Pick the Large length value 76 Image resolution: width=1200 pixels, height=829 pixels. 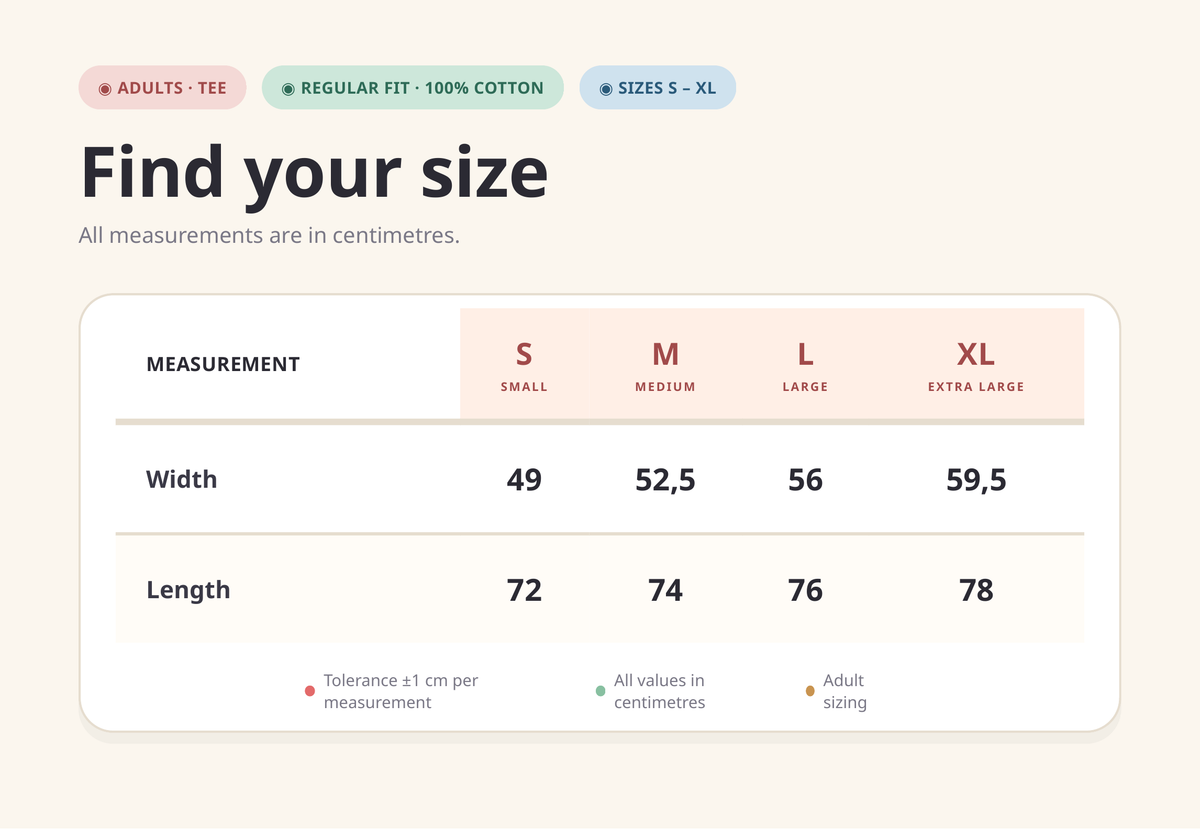(805, 590)
